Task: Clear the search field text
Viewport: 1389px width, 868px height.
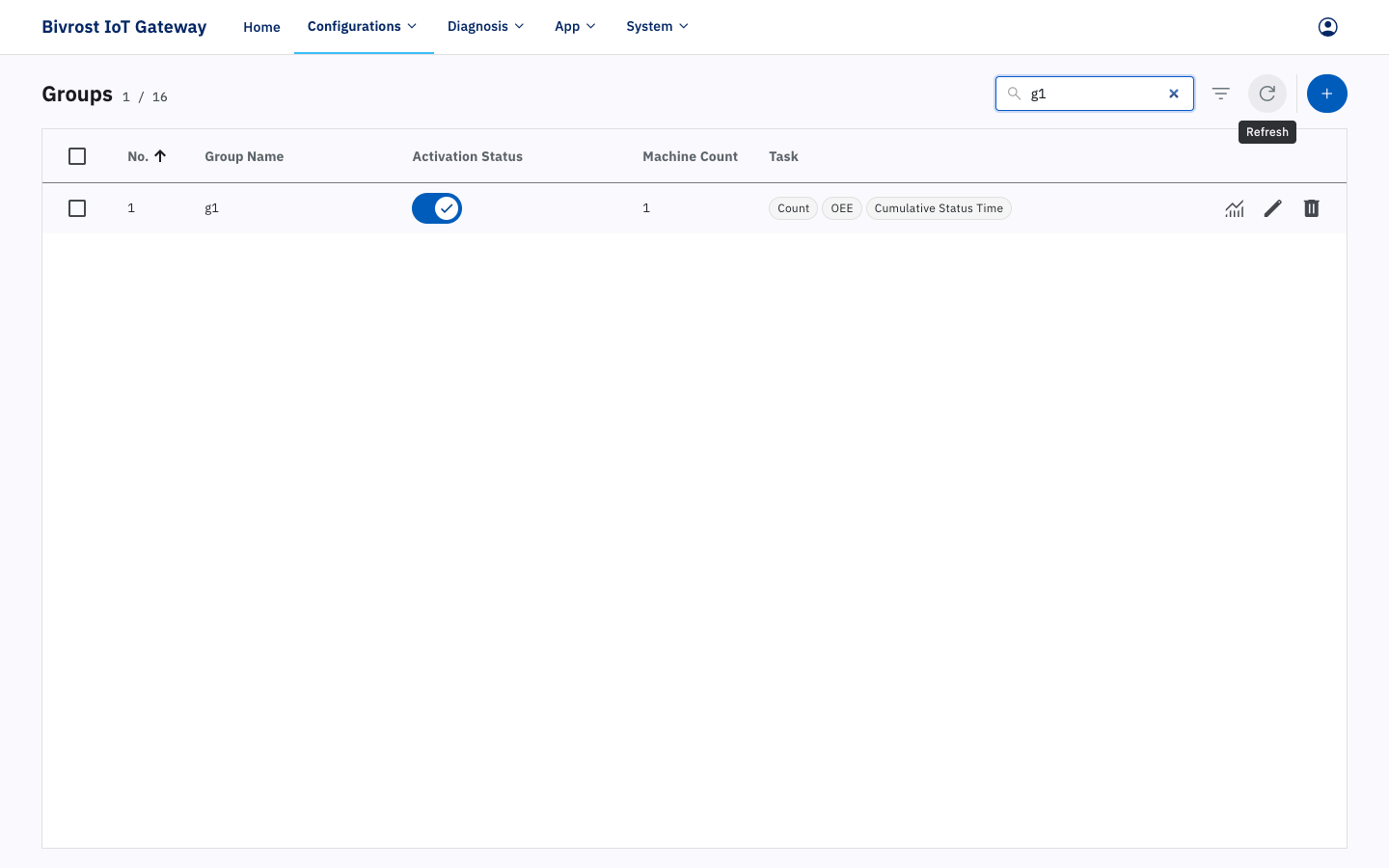Action: pos(1174,94)
